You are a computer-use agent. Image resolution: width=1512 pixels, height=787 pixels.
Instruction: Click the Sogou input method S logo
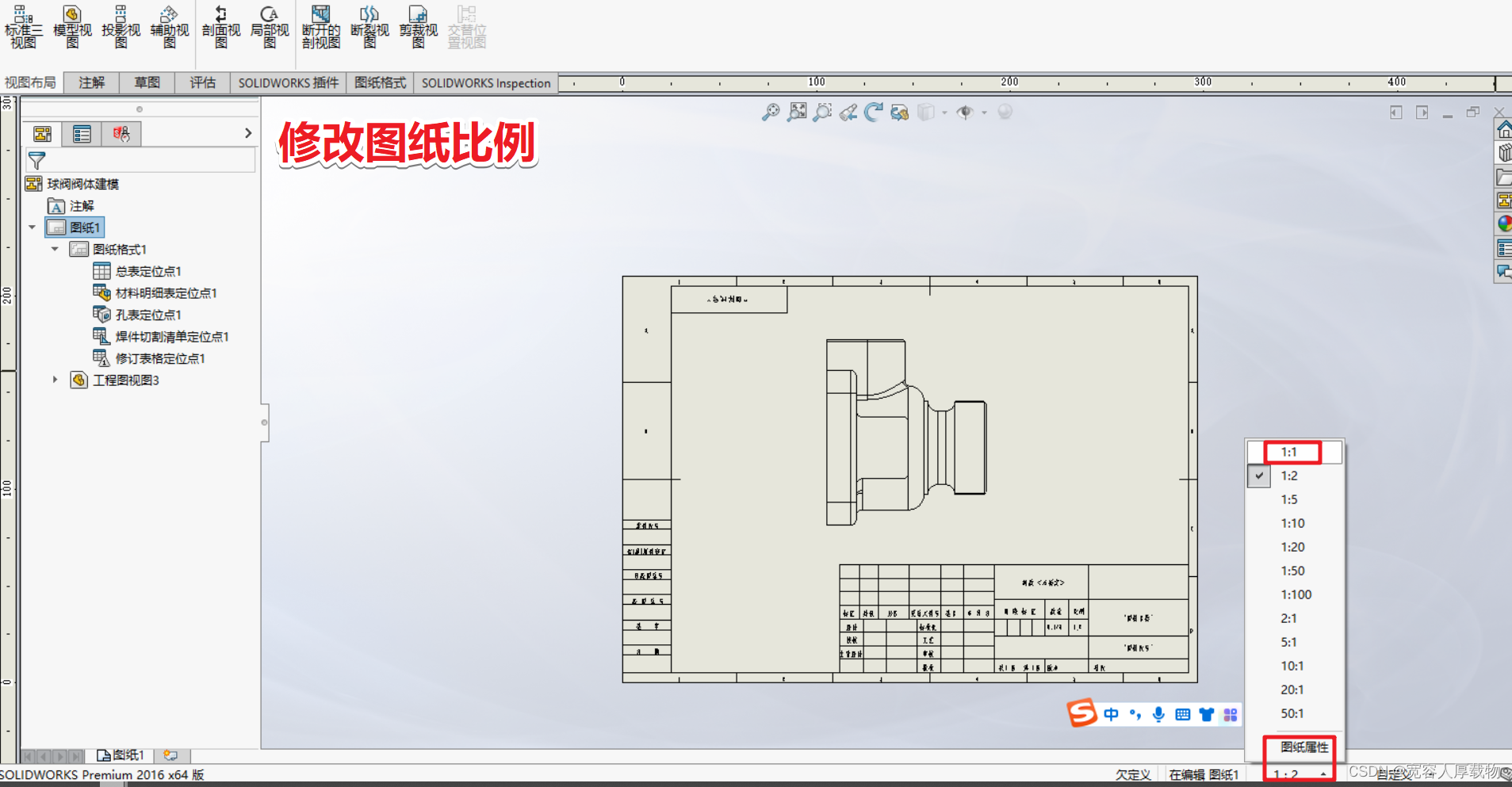point(1081,713)
